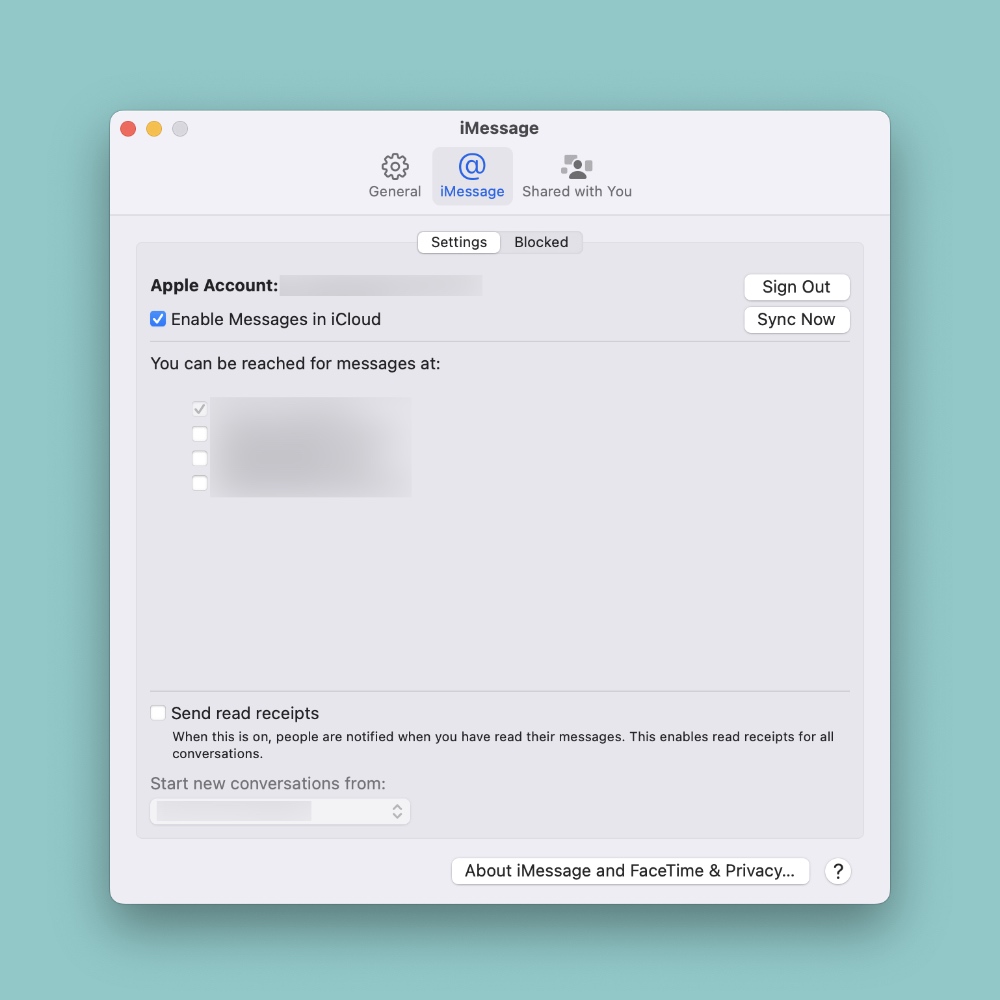1000x1000 pixels.
Task: Click the grayed checked first address checkbox
Action: (200, 409)
